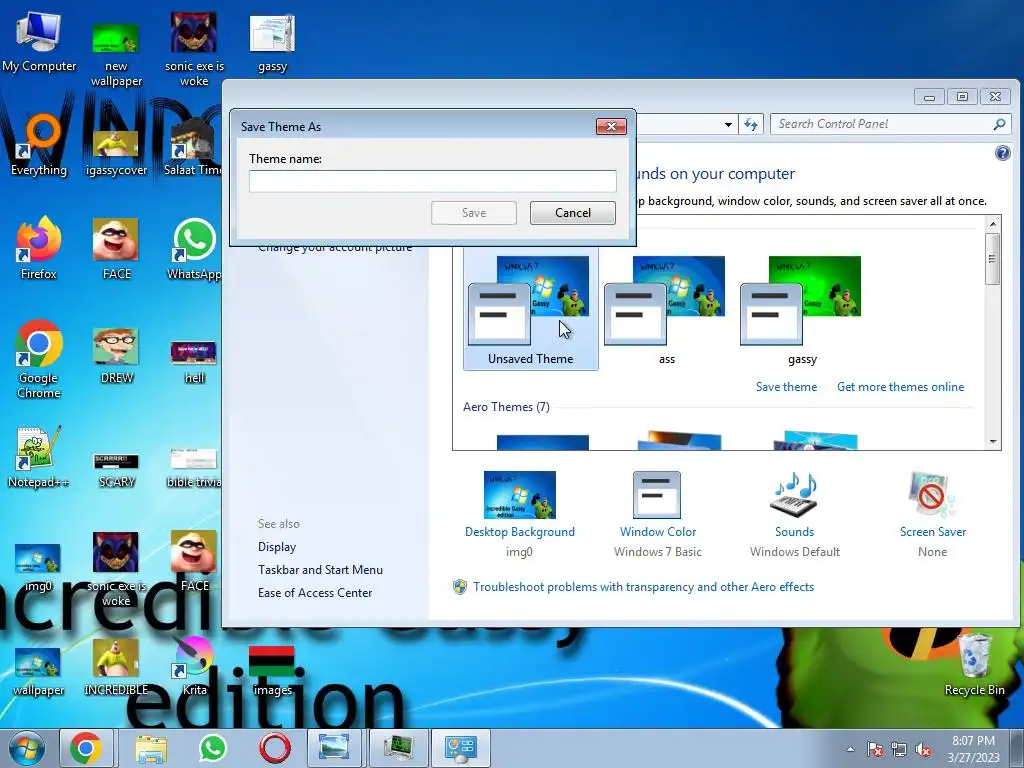Open Chrome from the taskbar
The height and width of the screenshot is (768, 1024).
point(86,748)
